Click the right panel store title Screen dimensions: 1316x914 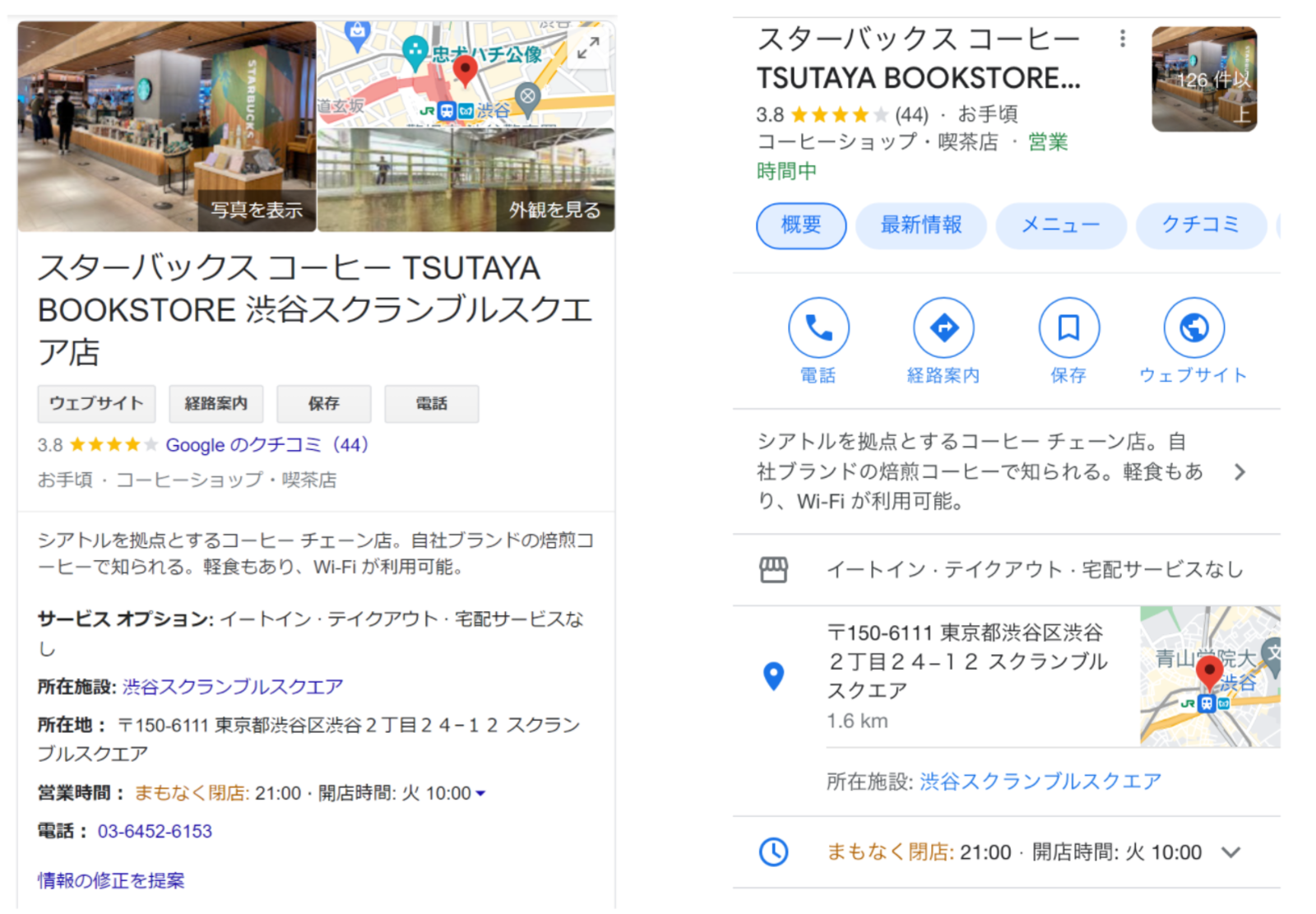[x=919, y=58]
